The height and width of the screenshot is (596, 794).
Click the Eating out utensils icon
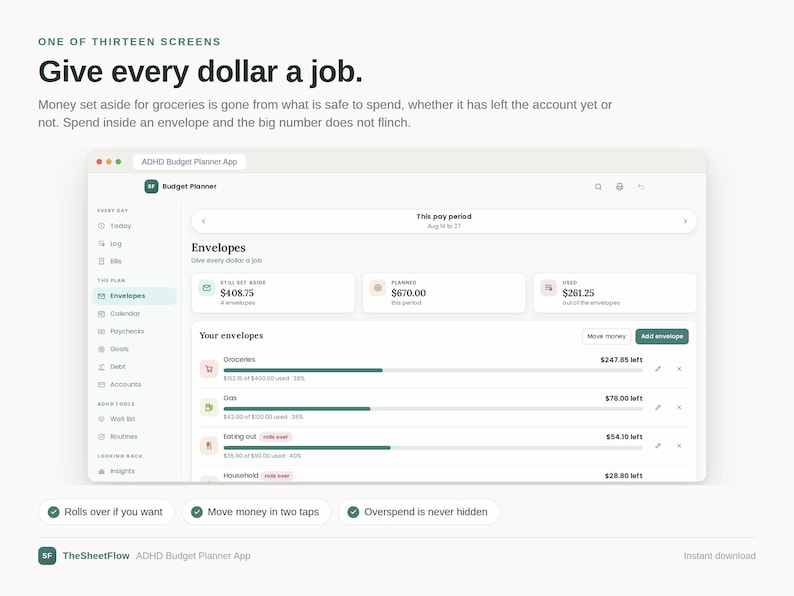click(209, 446)
